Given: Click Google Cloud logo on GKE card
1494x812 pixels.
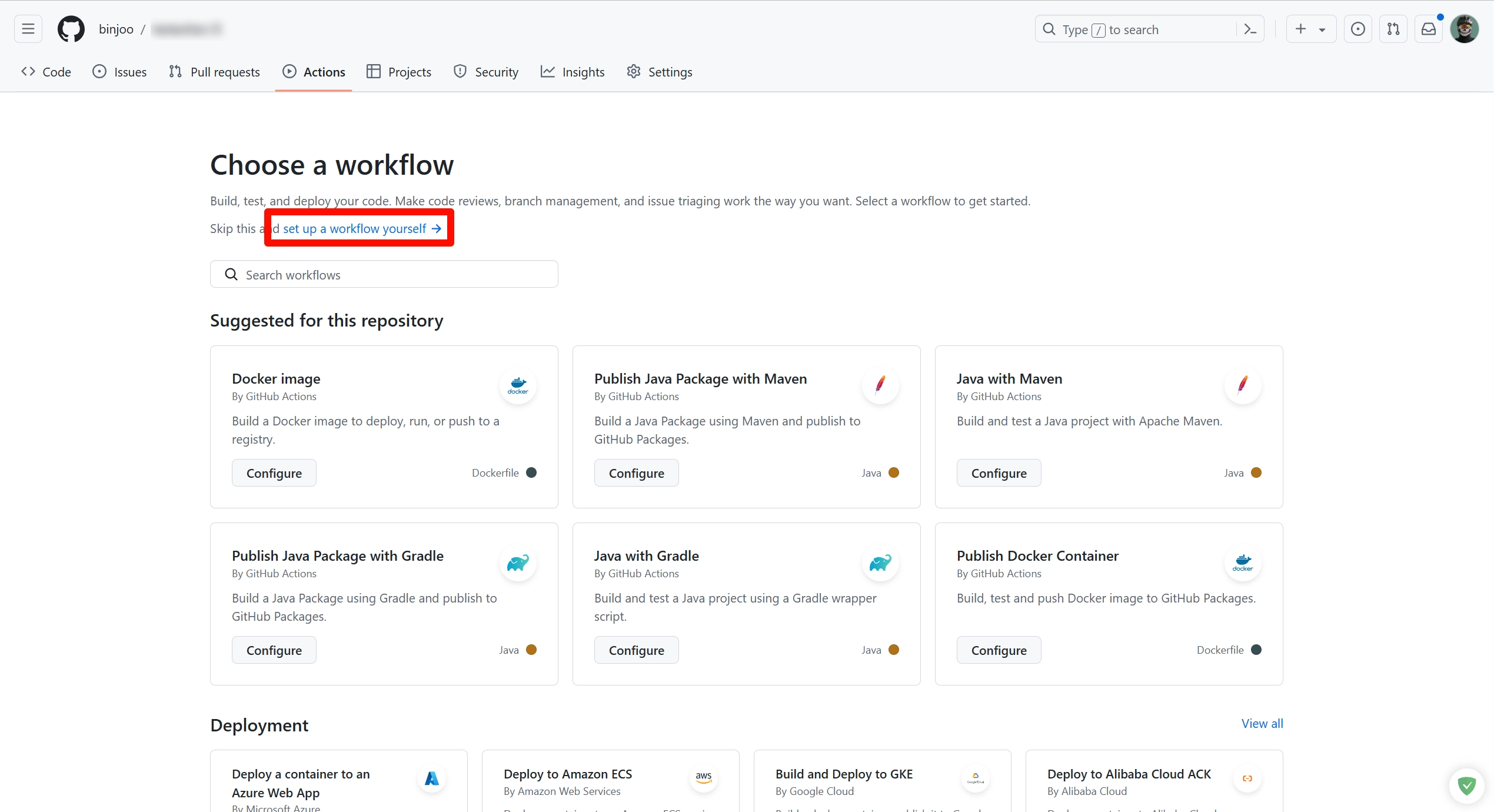Looking at the screenshot, I should (x=976, y=778).
